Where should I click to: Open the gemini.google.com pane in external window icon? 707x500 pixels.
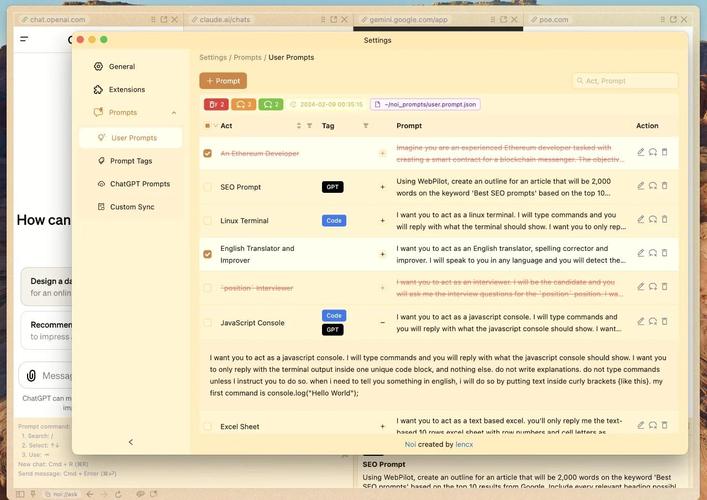point(504,19)
